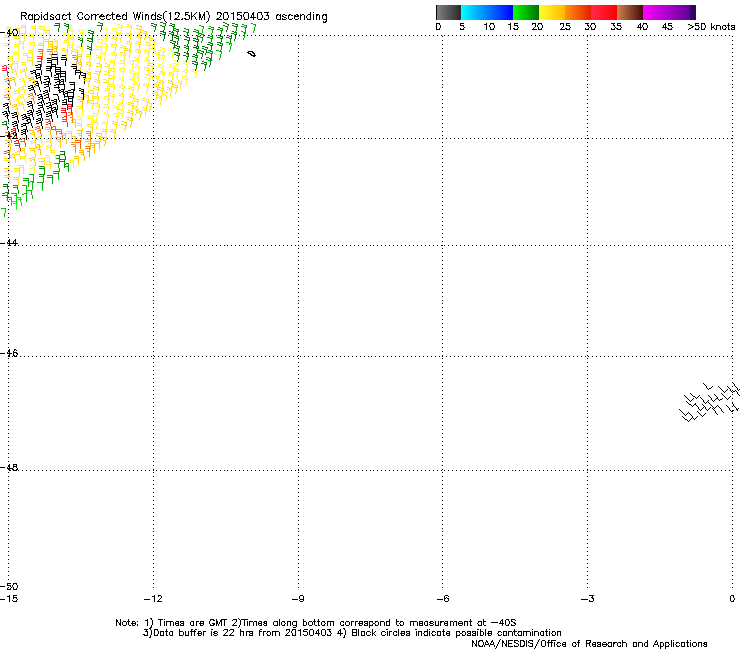Click the gray 0–5 knots color bar segment
The width and height of the screenshot is (740, 650).
tap(448, 12)
